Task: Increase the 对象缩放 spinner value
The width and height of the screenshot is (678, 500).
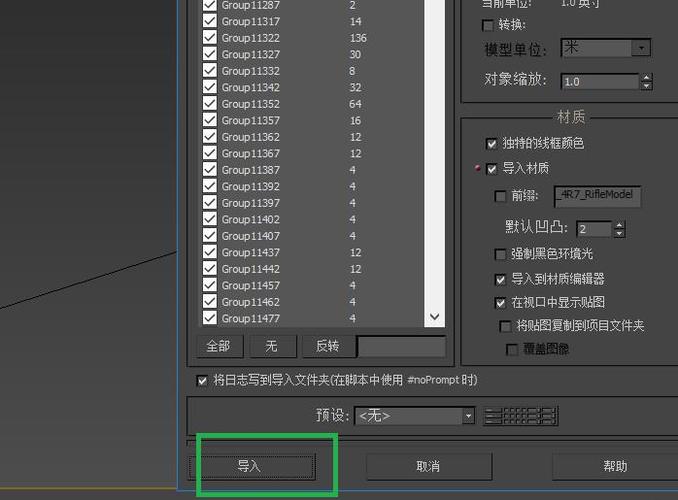Action: (646, 77)
